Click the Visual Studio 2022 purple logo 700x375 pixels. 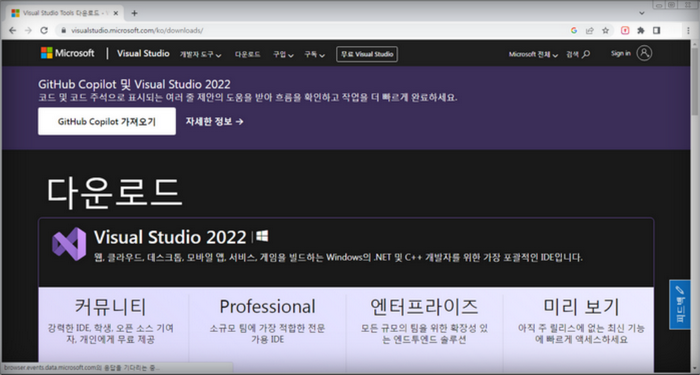click(69, 244)
